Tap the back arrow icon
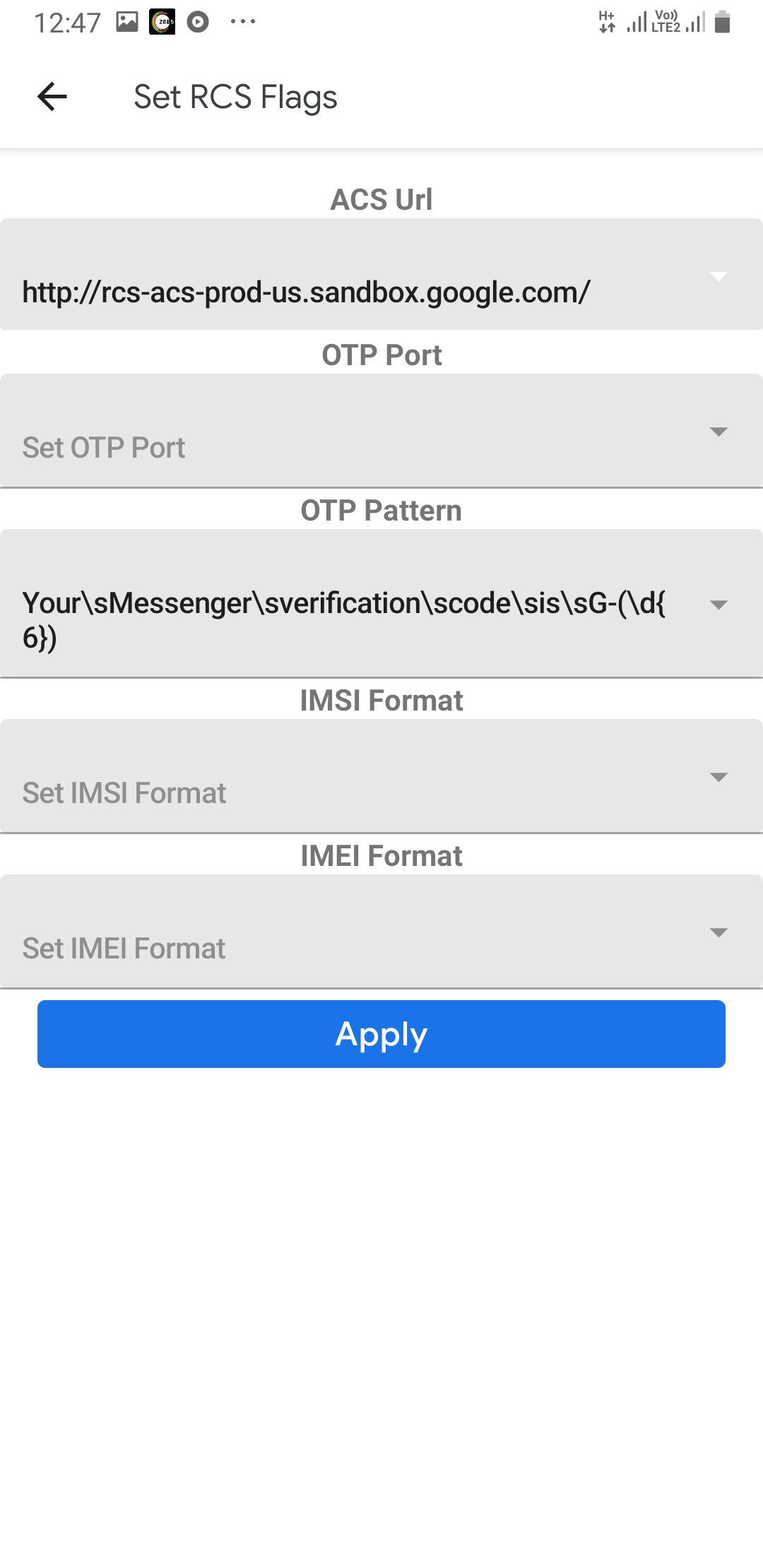This screenshot has width=763, height=1568. [52, 97]
